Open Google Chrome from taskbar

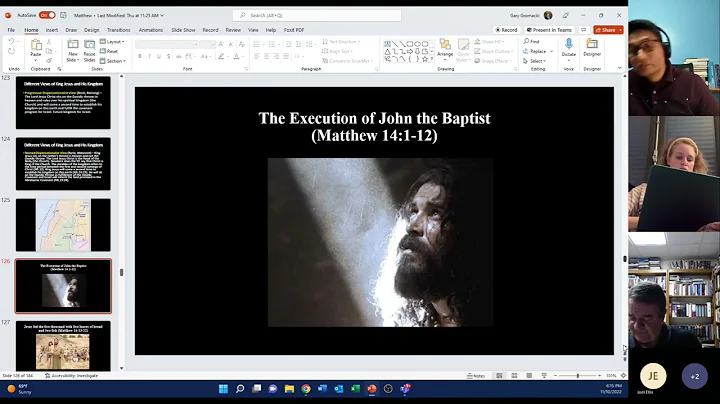[x=306, y=389]
